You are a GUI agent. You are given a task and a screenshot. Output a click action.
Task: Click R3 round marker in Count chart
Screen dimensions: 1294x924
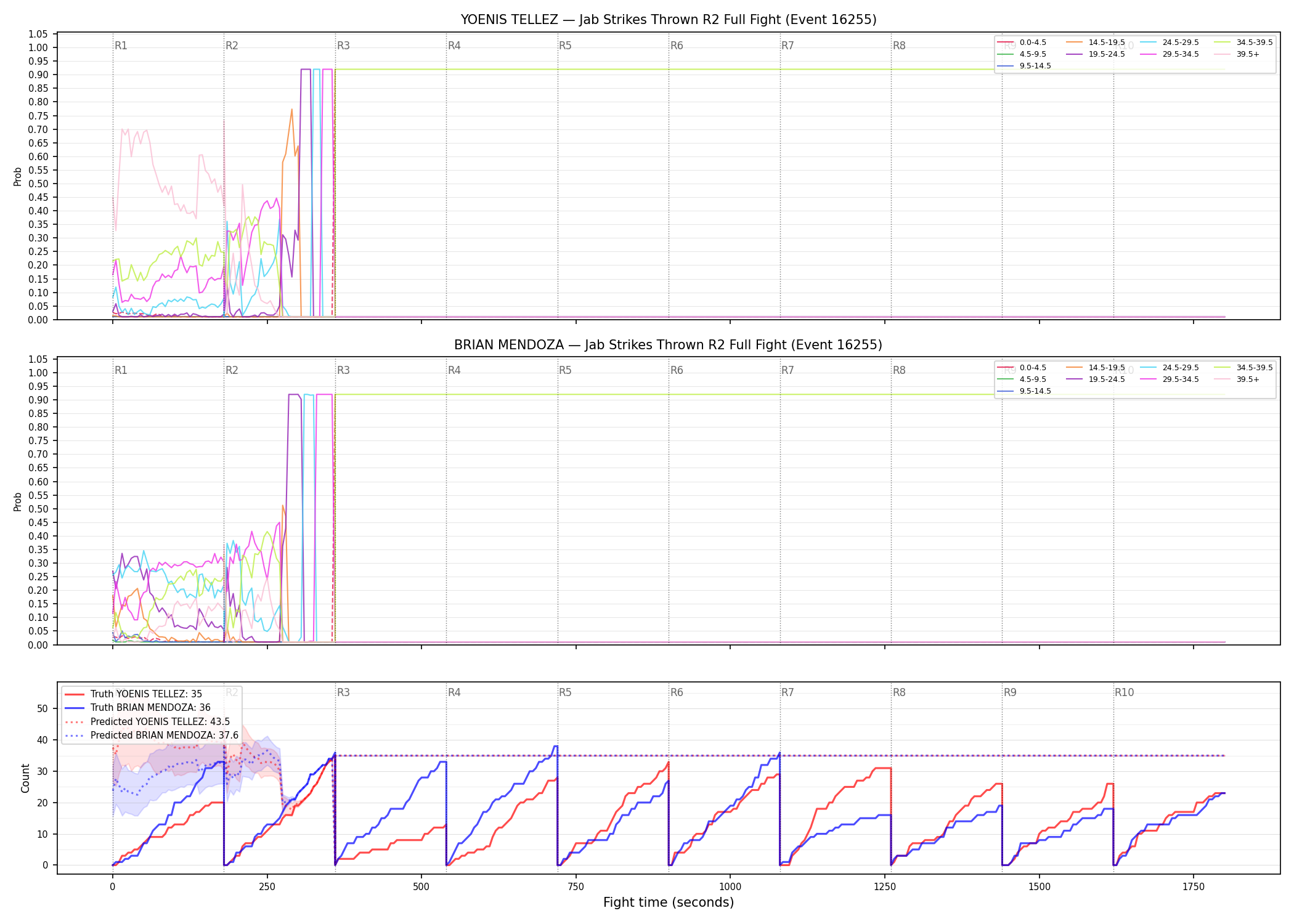pos(343,692)
